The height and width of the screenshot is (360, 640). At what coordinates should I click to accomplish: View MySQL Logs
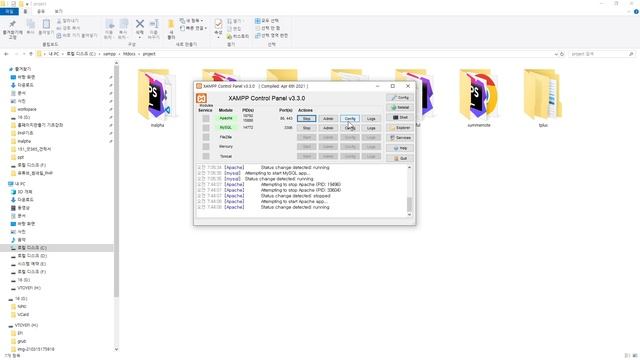(x=371, y=128)
